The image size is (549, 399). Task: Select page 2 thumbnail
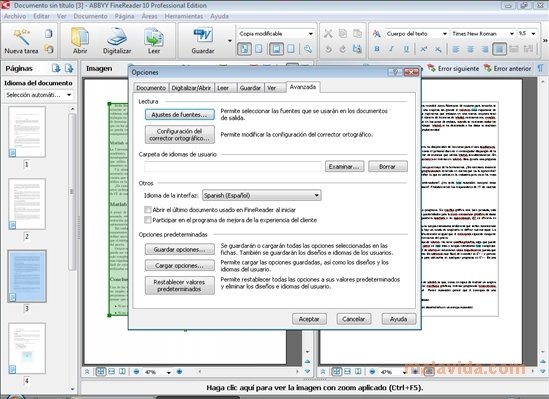click(x=27, y=204)
